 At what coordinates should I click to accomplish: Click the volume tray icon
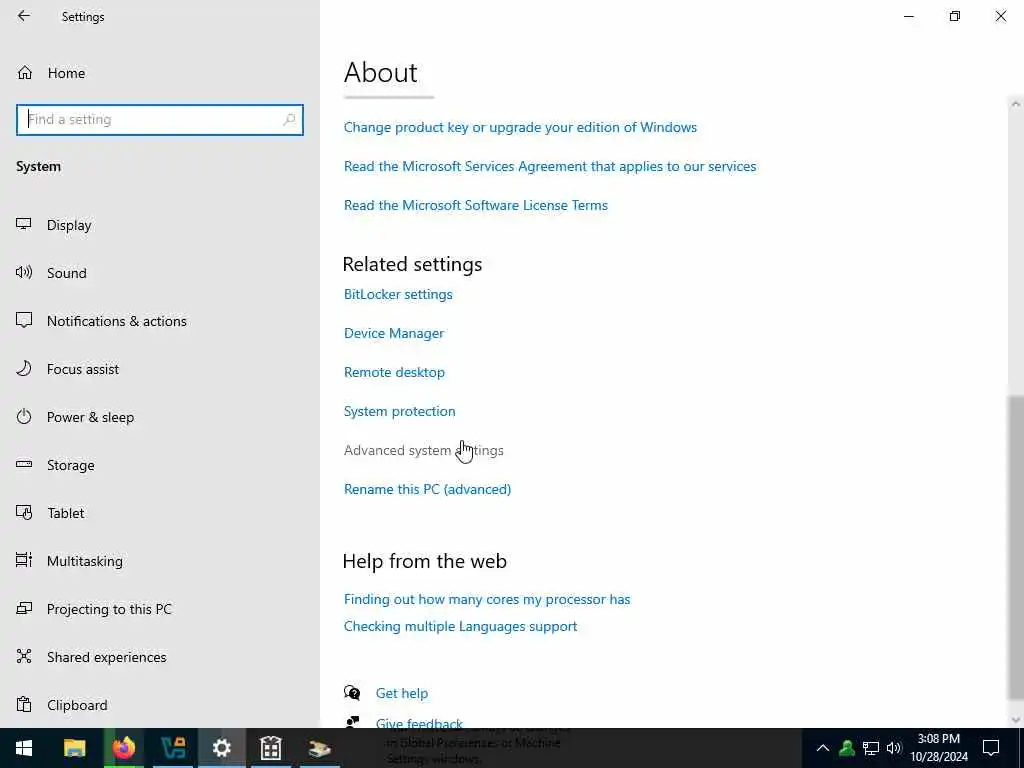click(894, 748)
